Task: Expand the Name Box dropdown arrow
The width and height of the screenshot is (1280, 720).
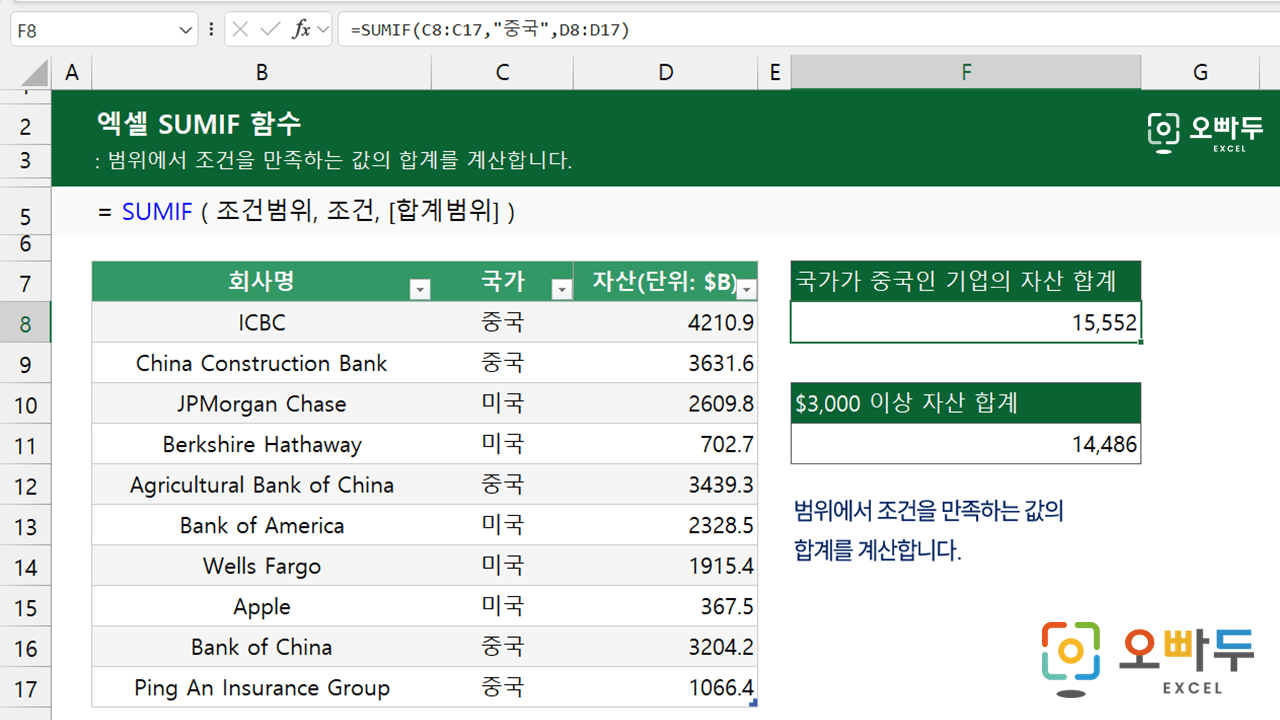Action: (x=186, y=30)
